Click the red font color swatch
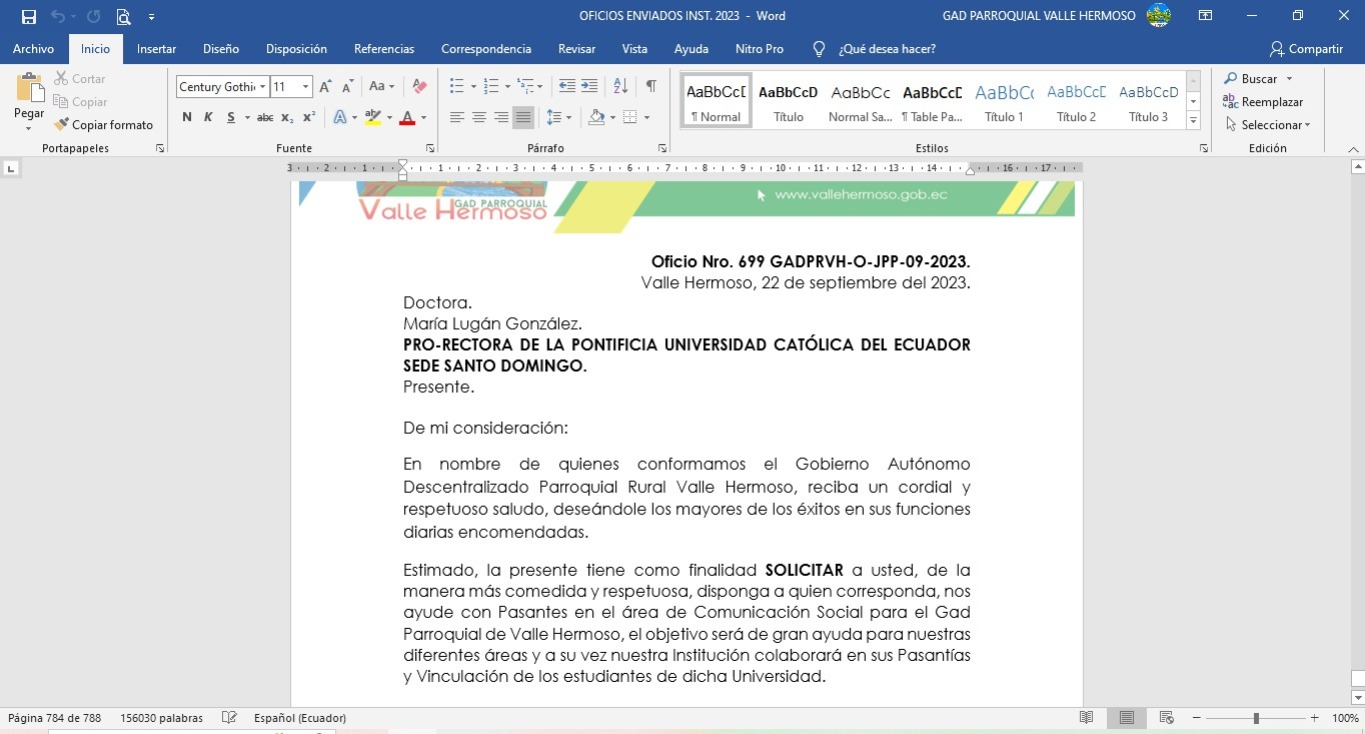 click(x=407, y=117)
